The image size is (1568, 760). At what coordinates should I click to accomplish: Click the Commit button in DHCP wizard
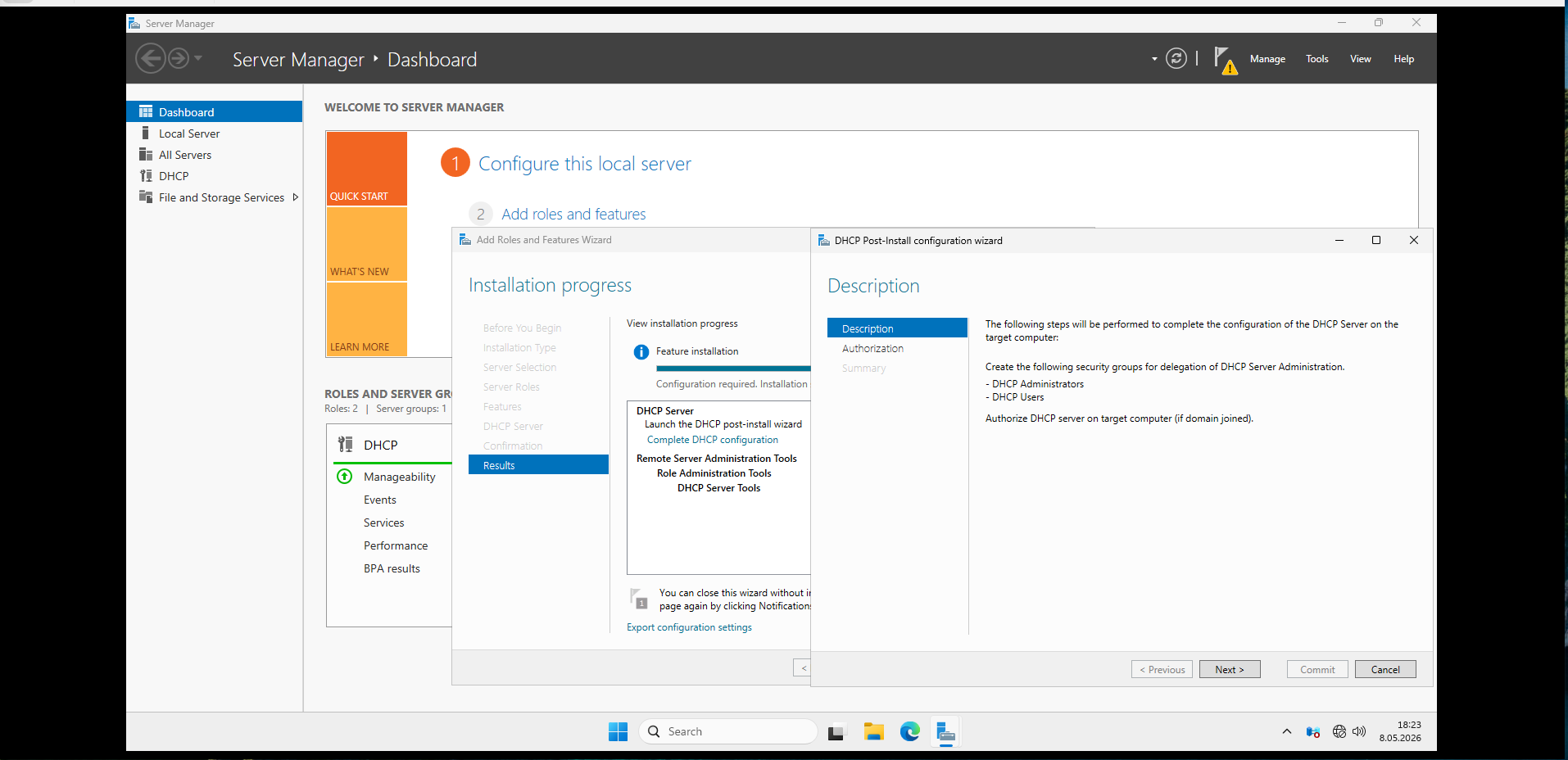pos(1317,669)
